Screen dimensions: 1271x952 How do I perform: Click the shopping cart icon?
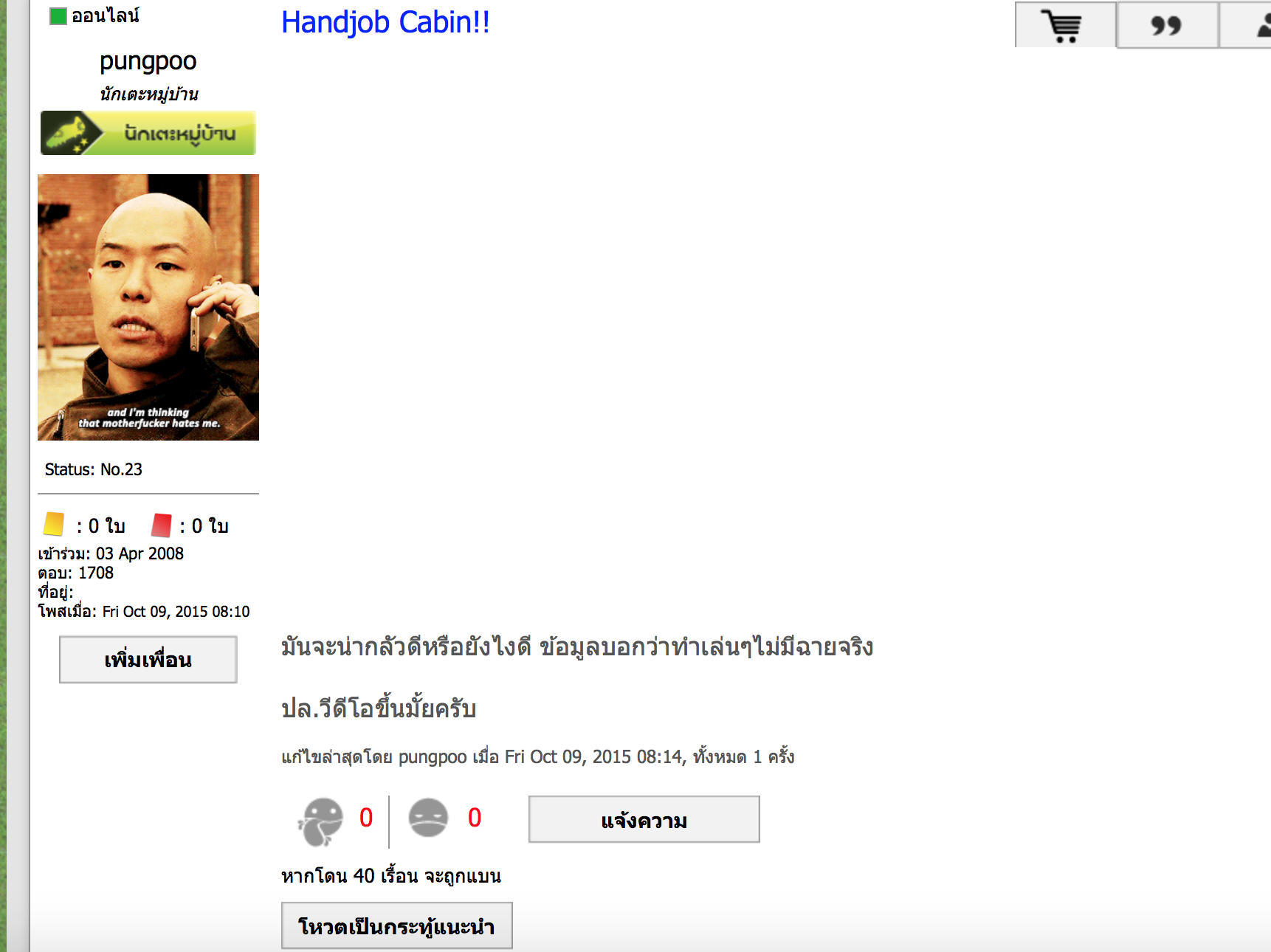(x=1065, y=26)
